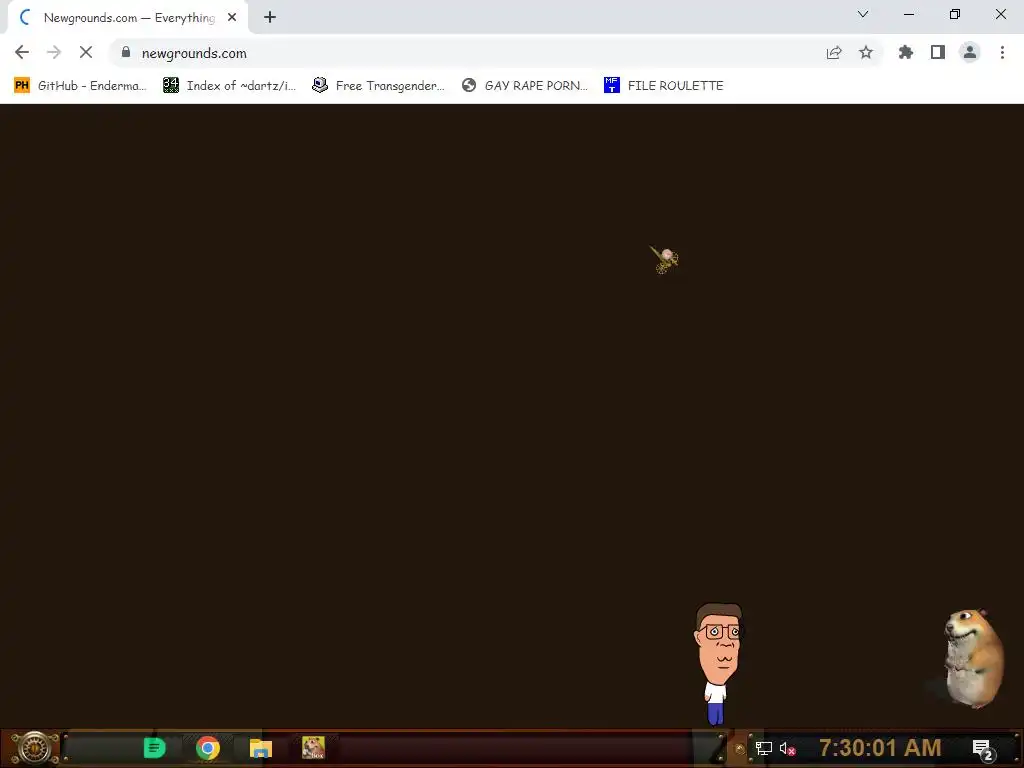
Task: Open File Explorer from the taskbar
Action: [261, 748]
